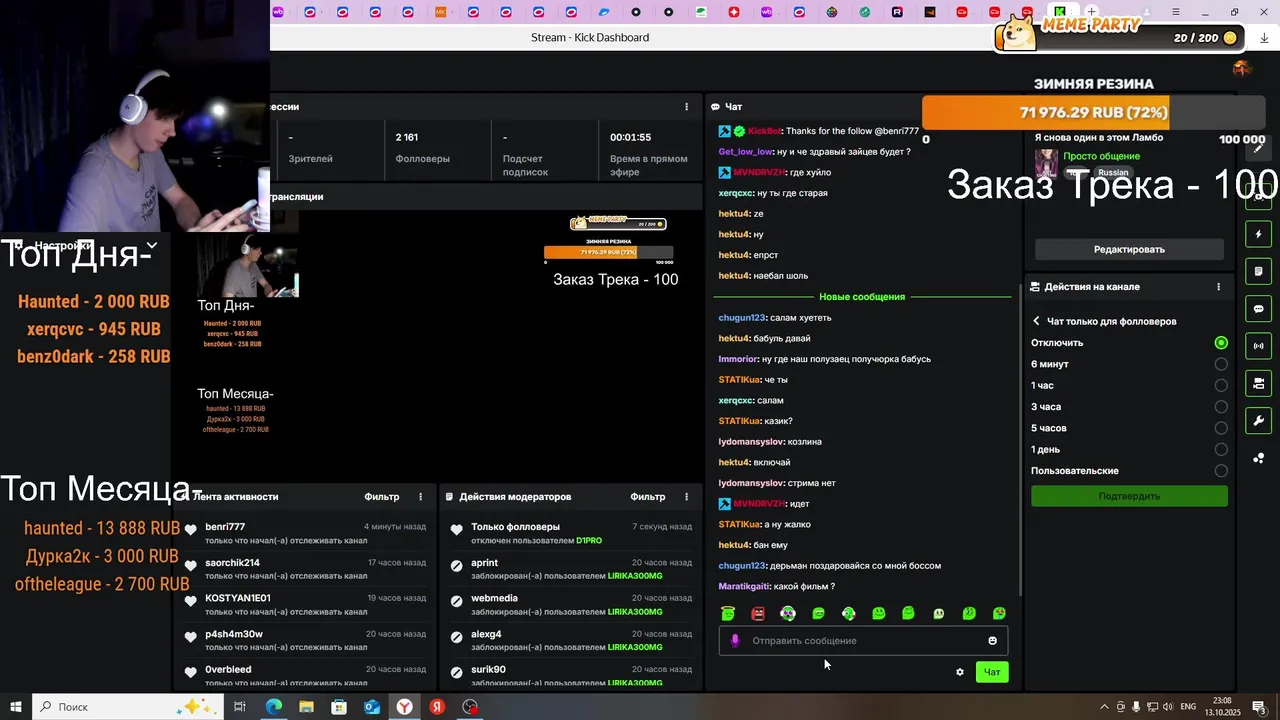This screenshot has width=1280, height=720.
Task: Open the broadcast signal sidebar icon
Action: tap(1258, 346)
